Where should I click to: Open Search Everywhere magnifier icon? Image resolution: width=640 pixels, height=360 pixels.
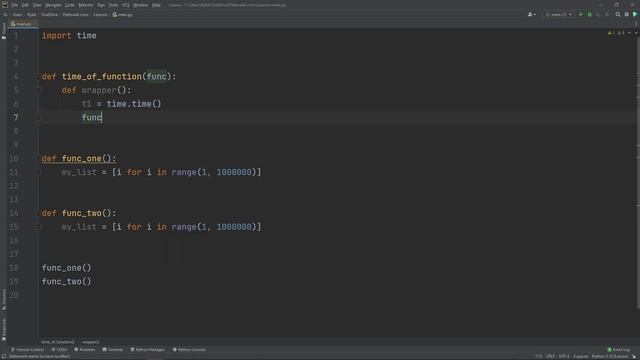tap(618, 14)
